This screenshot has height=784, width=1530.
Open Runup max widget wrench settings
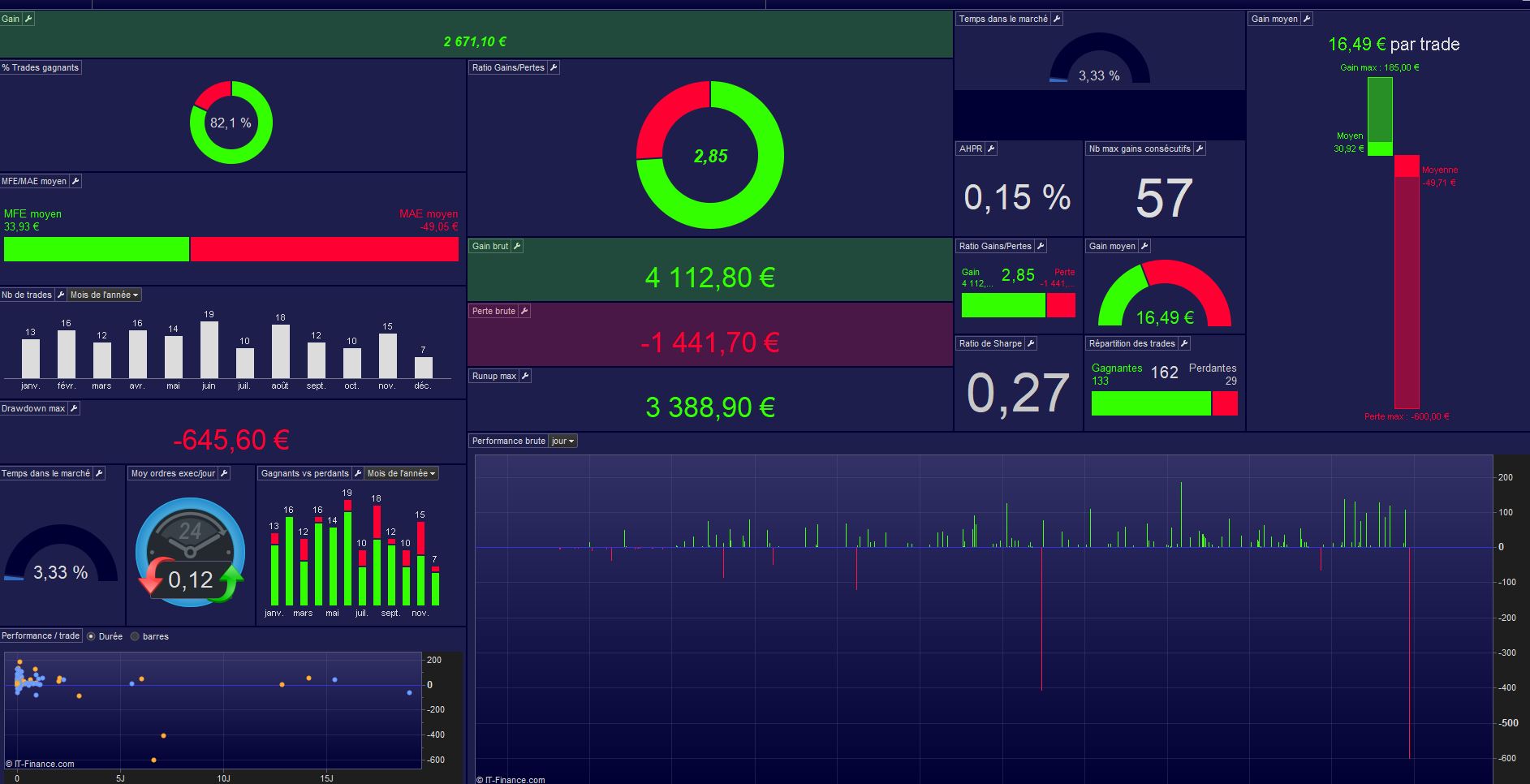click(x=525, y=376)
